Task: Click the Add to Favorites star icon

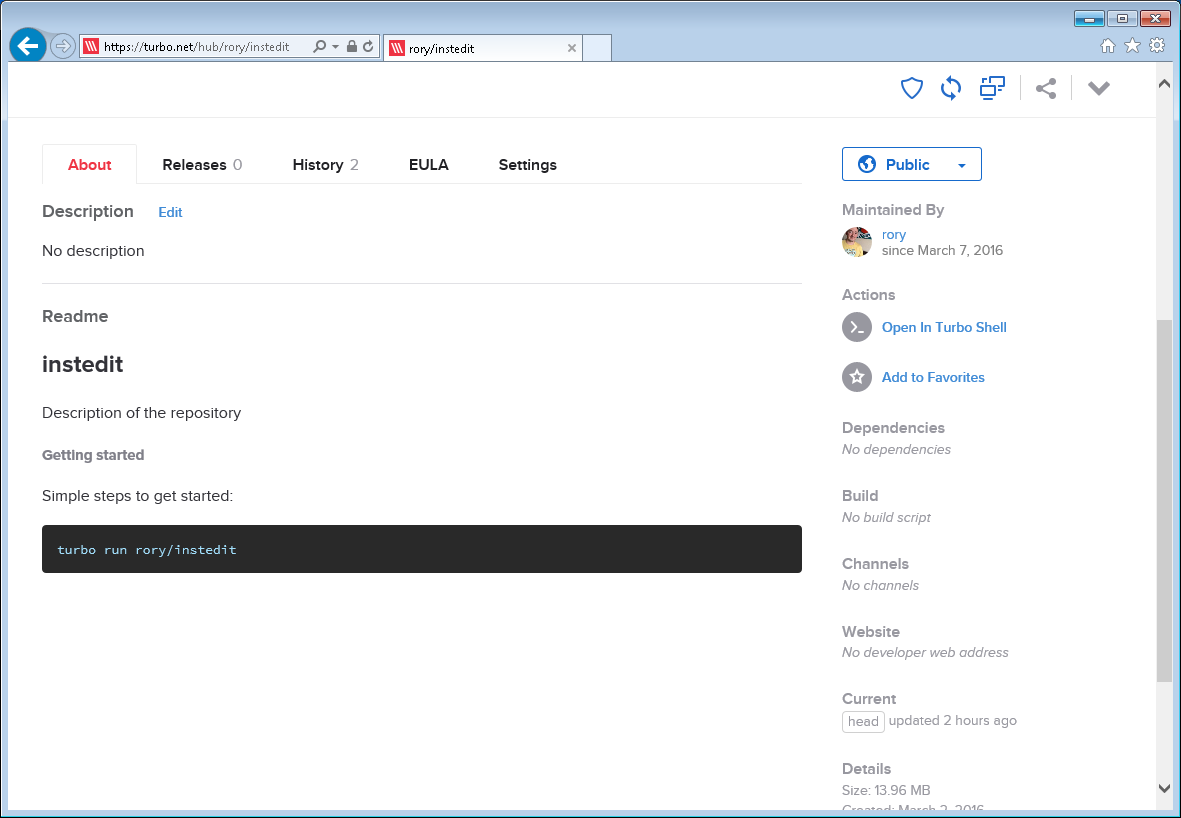Action: coord(856,377)
